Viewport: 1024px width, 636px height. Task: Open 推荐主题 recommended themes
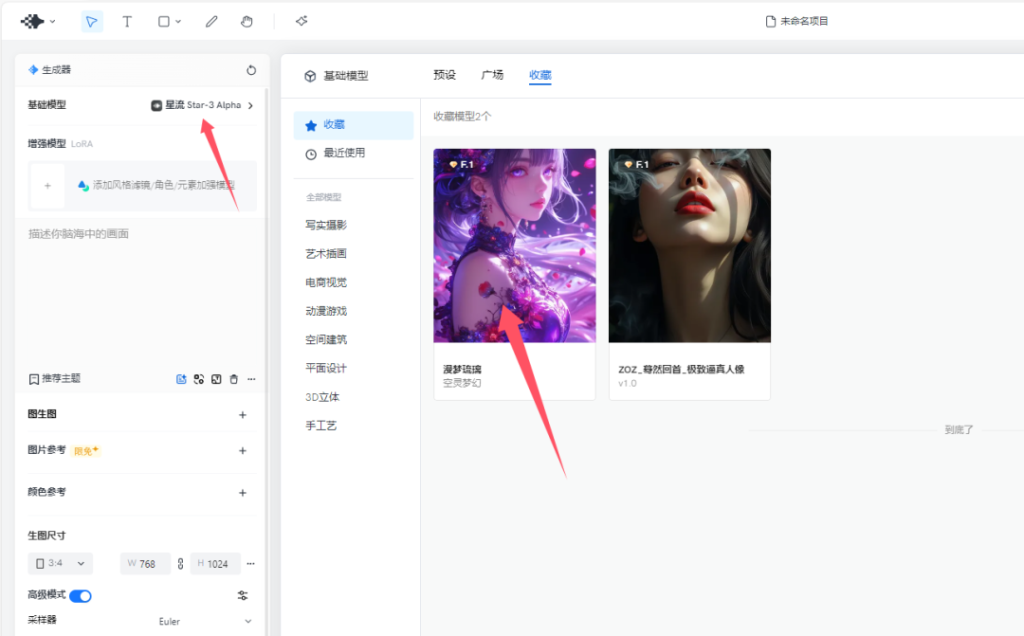[x=55, y=379]
